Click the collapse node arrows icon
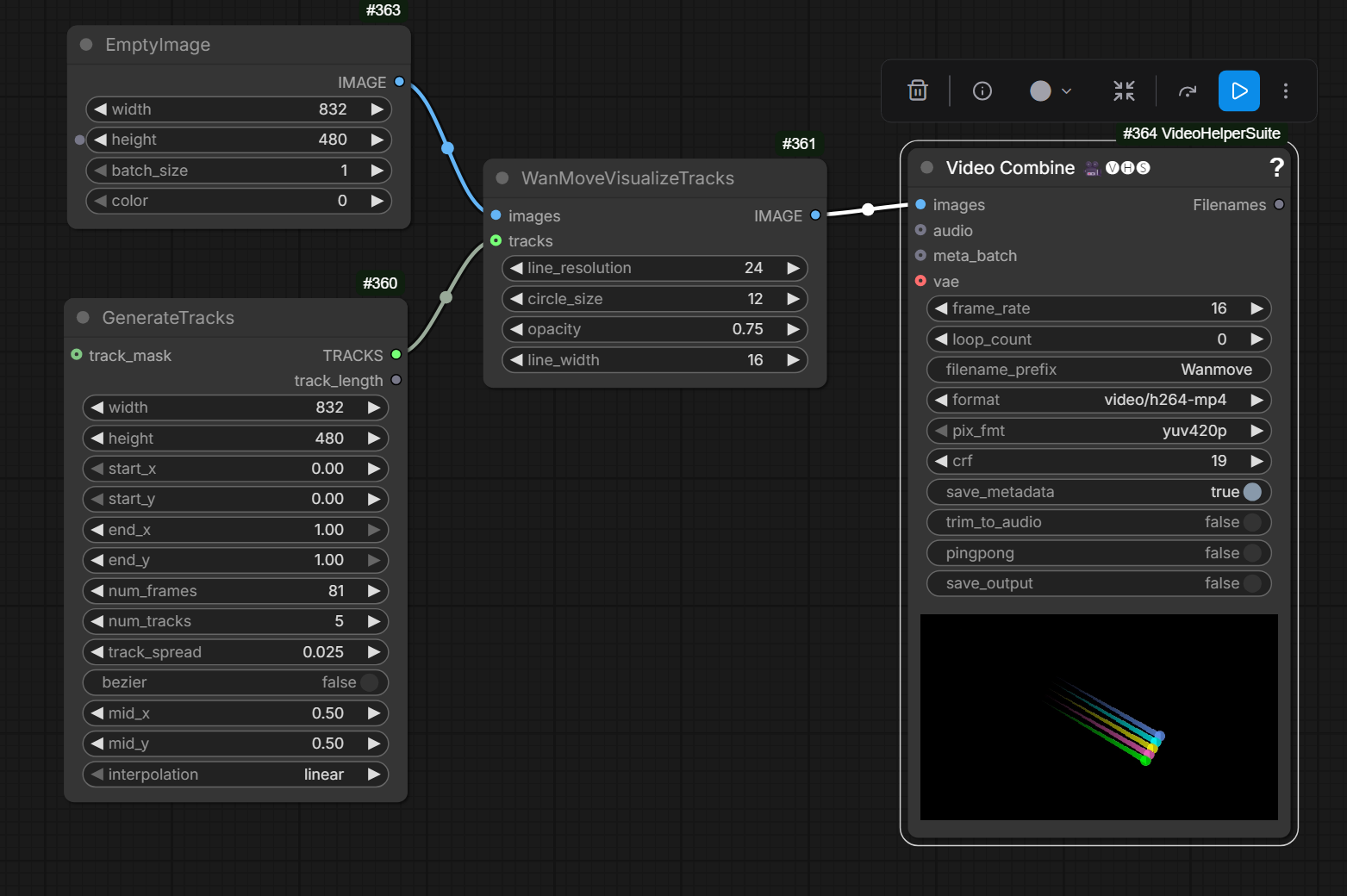The image size is (1347, 896). (1124, 90)
